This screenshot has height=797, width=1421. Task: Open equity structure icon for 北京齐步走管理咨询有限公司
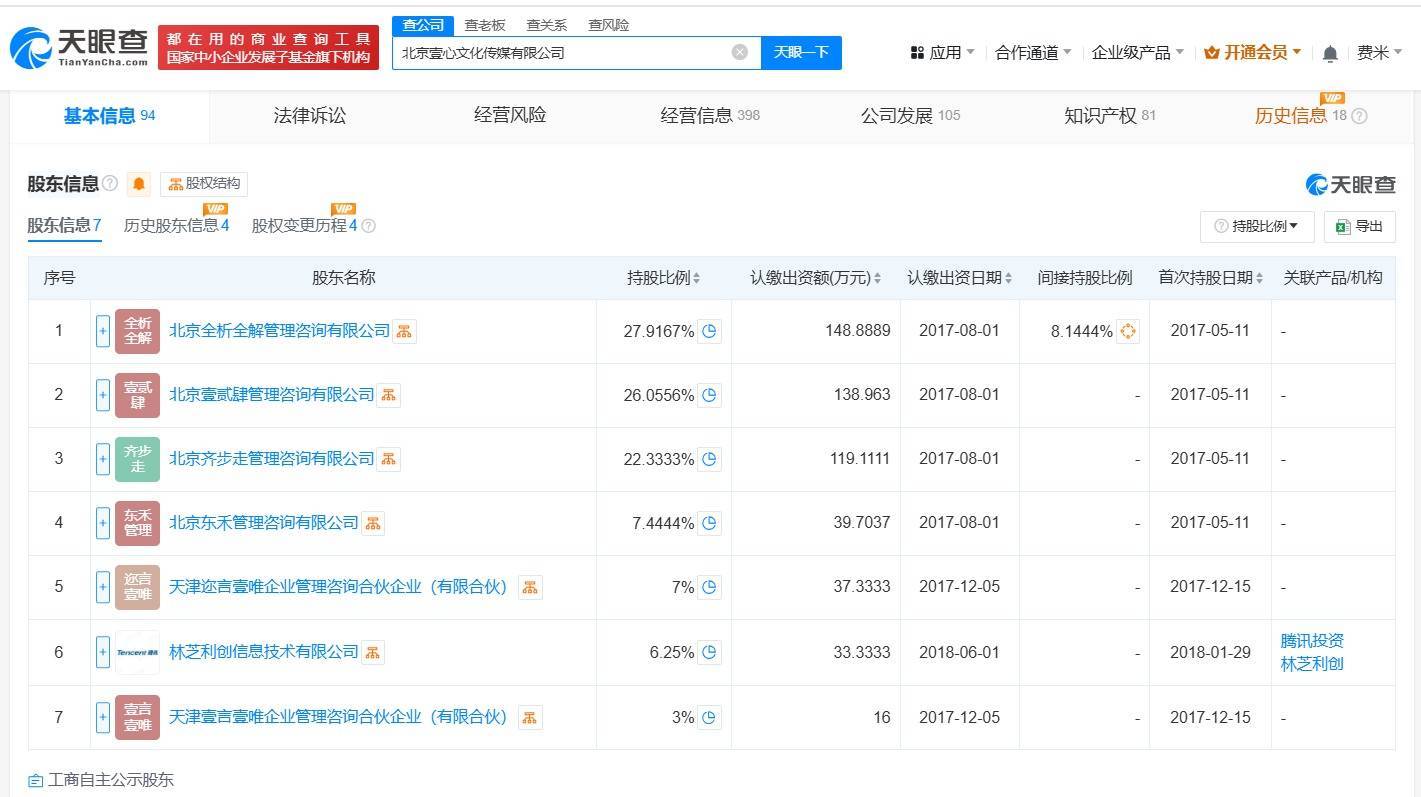(x=388, y=459)
